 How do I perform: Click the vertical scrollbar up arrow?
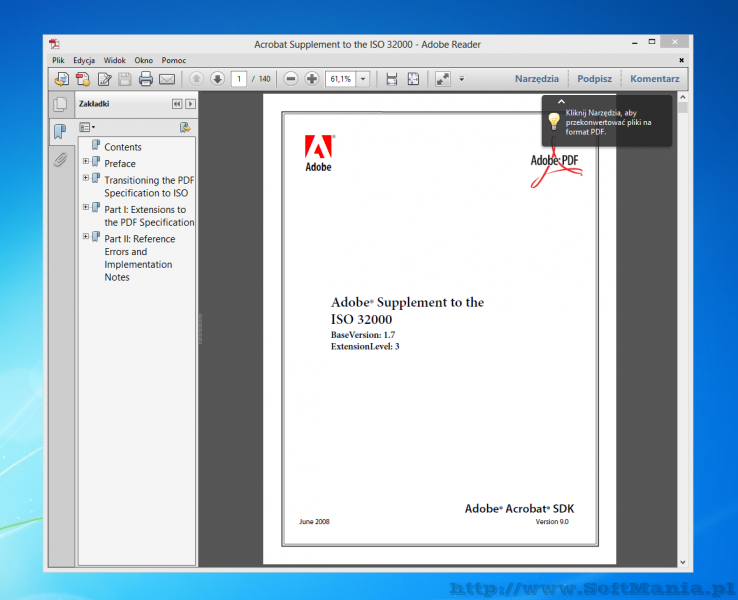pyautogui.click(x=683, y=97)
